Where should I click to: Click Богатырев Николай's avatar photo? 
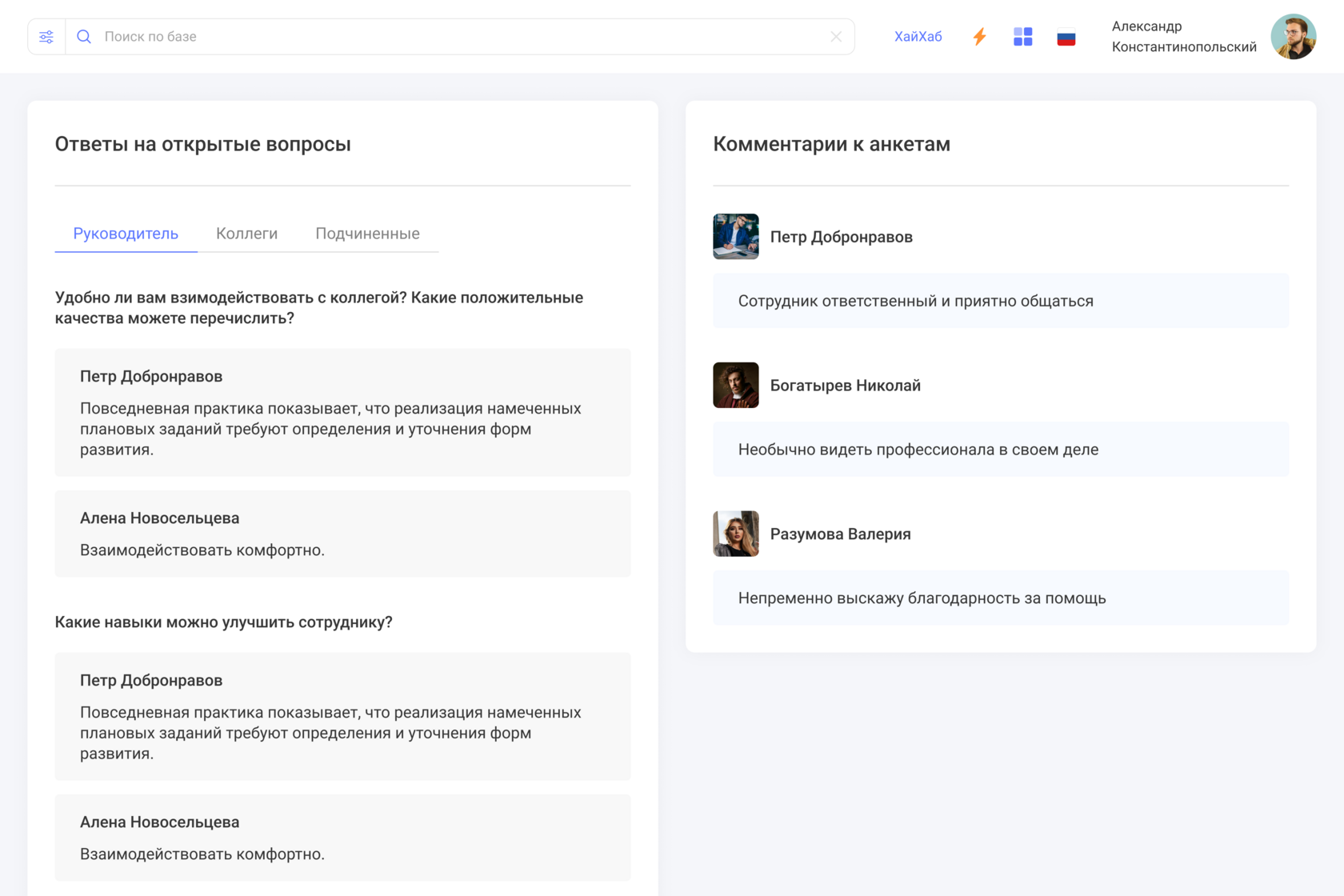735,385
